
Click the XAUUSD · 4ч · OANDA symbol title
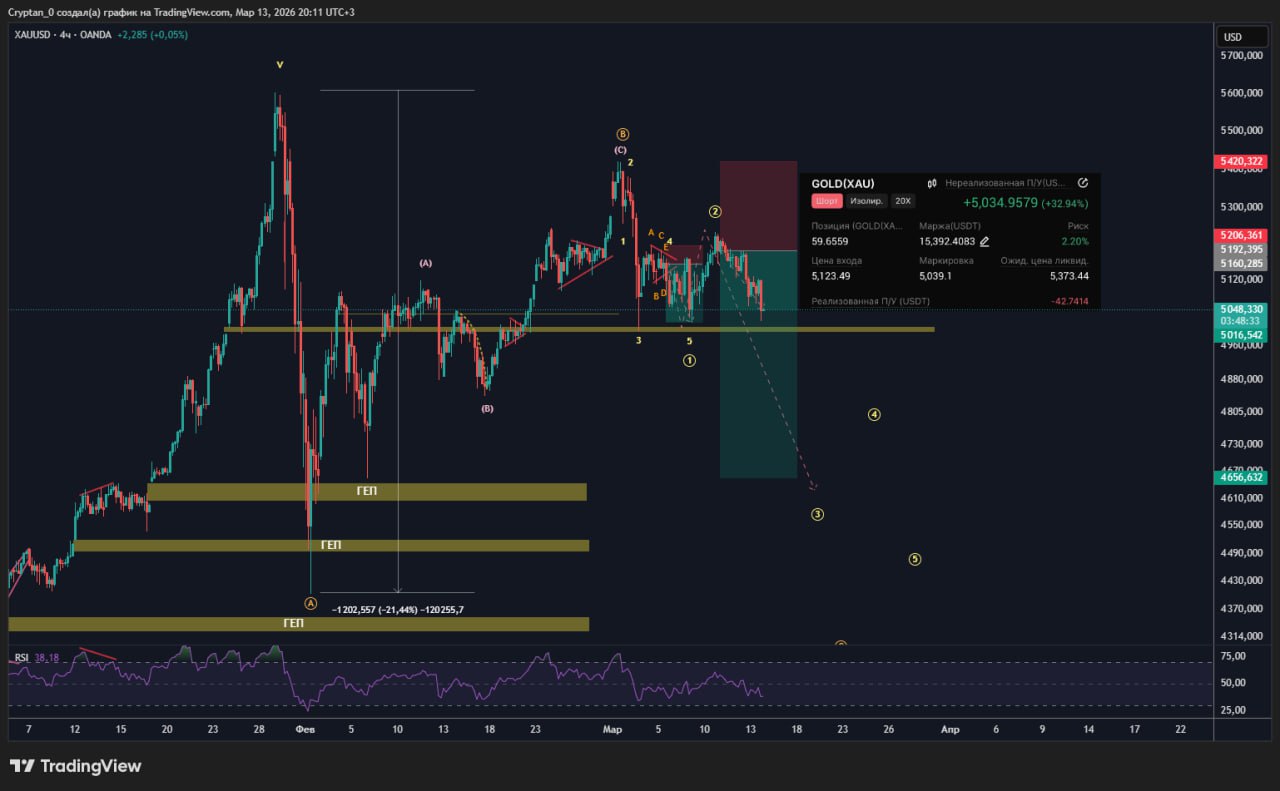click(x=62, y=35)
